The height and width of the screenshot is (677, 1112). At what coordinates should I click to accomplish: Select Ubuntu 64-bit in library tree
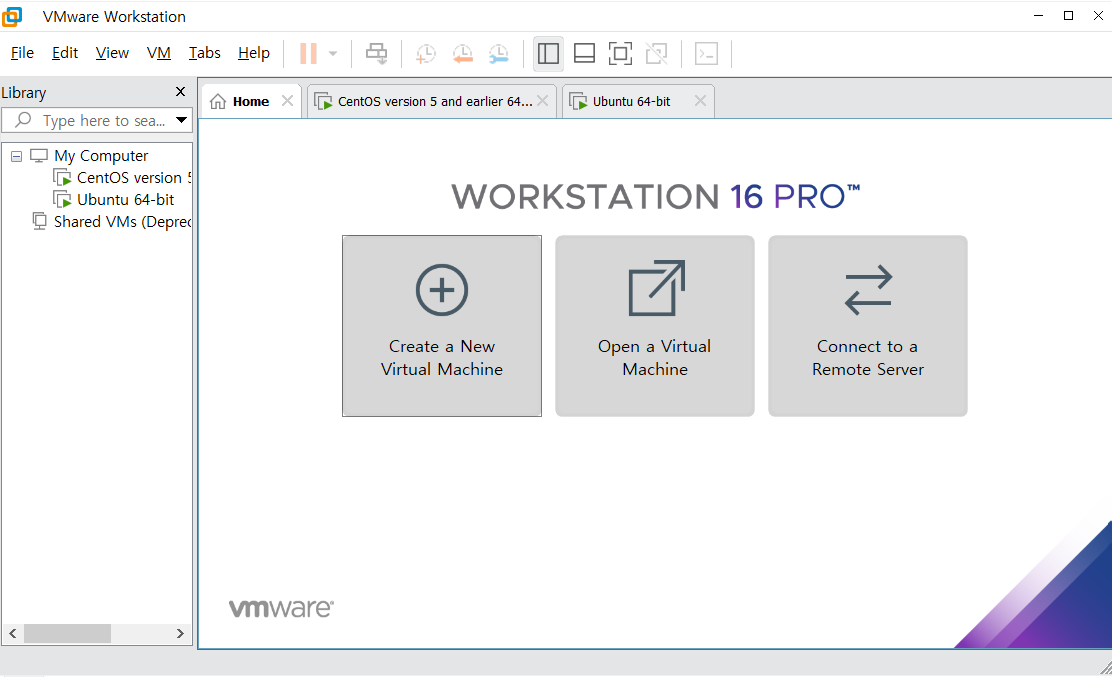click(x=126, y=200)
